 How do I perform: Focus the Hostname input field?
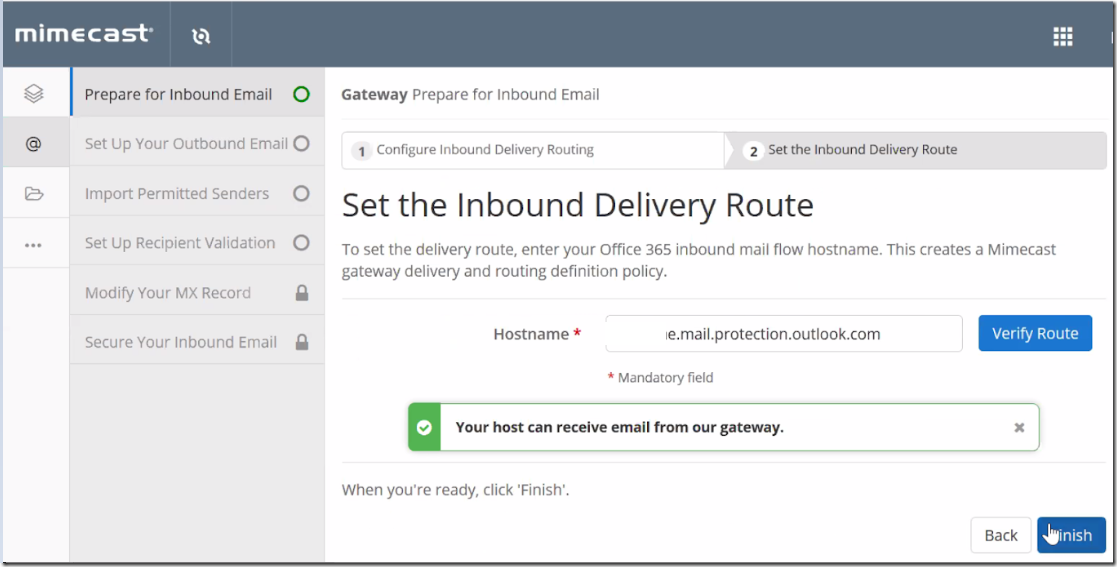784,334
